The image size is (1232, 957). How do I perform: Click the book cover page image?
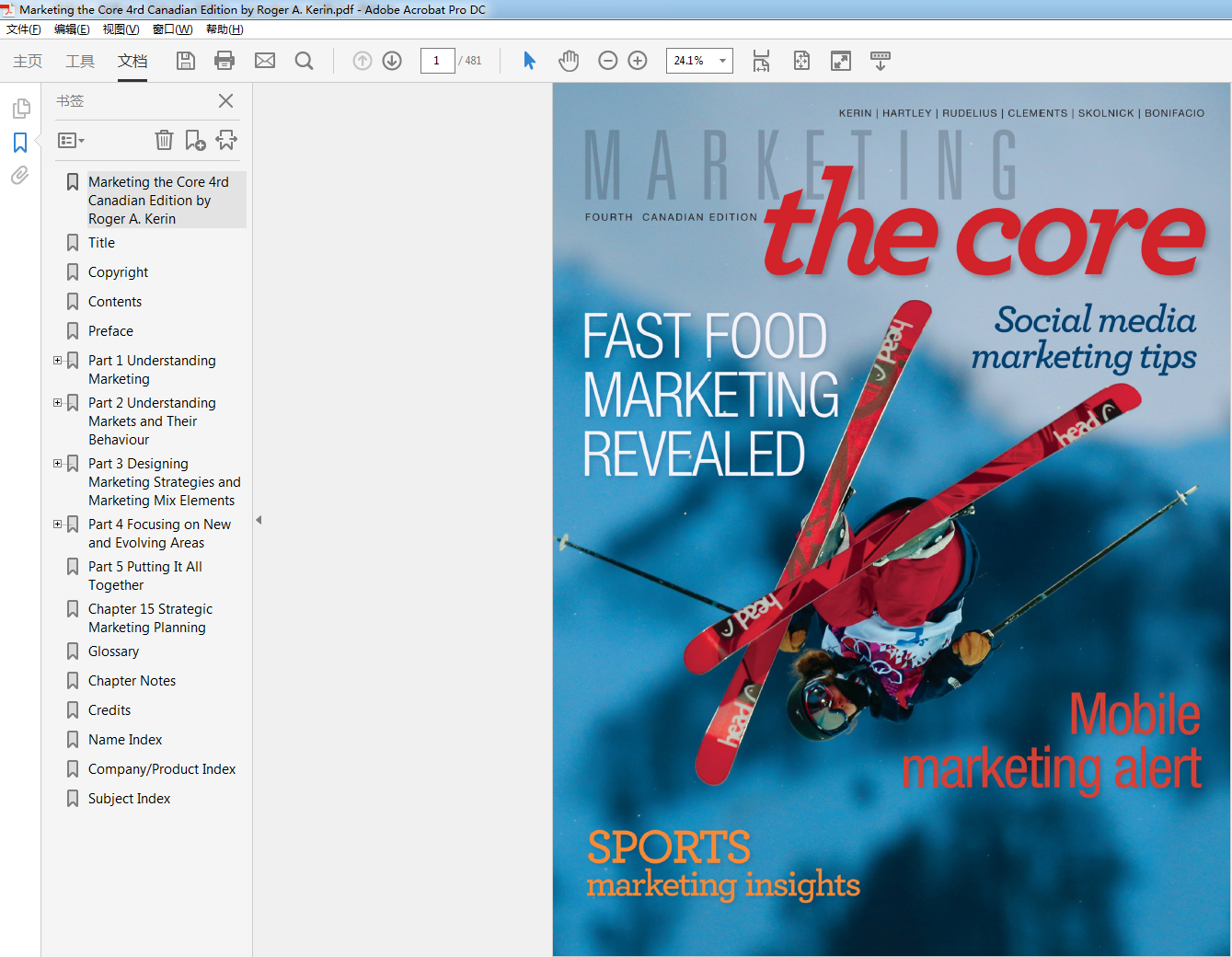(891, 519)
